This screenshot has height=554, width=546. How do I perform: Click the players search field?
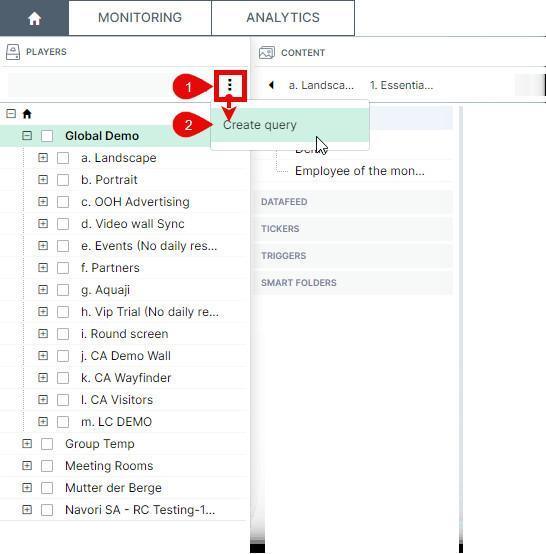[111, 85]
